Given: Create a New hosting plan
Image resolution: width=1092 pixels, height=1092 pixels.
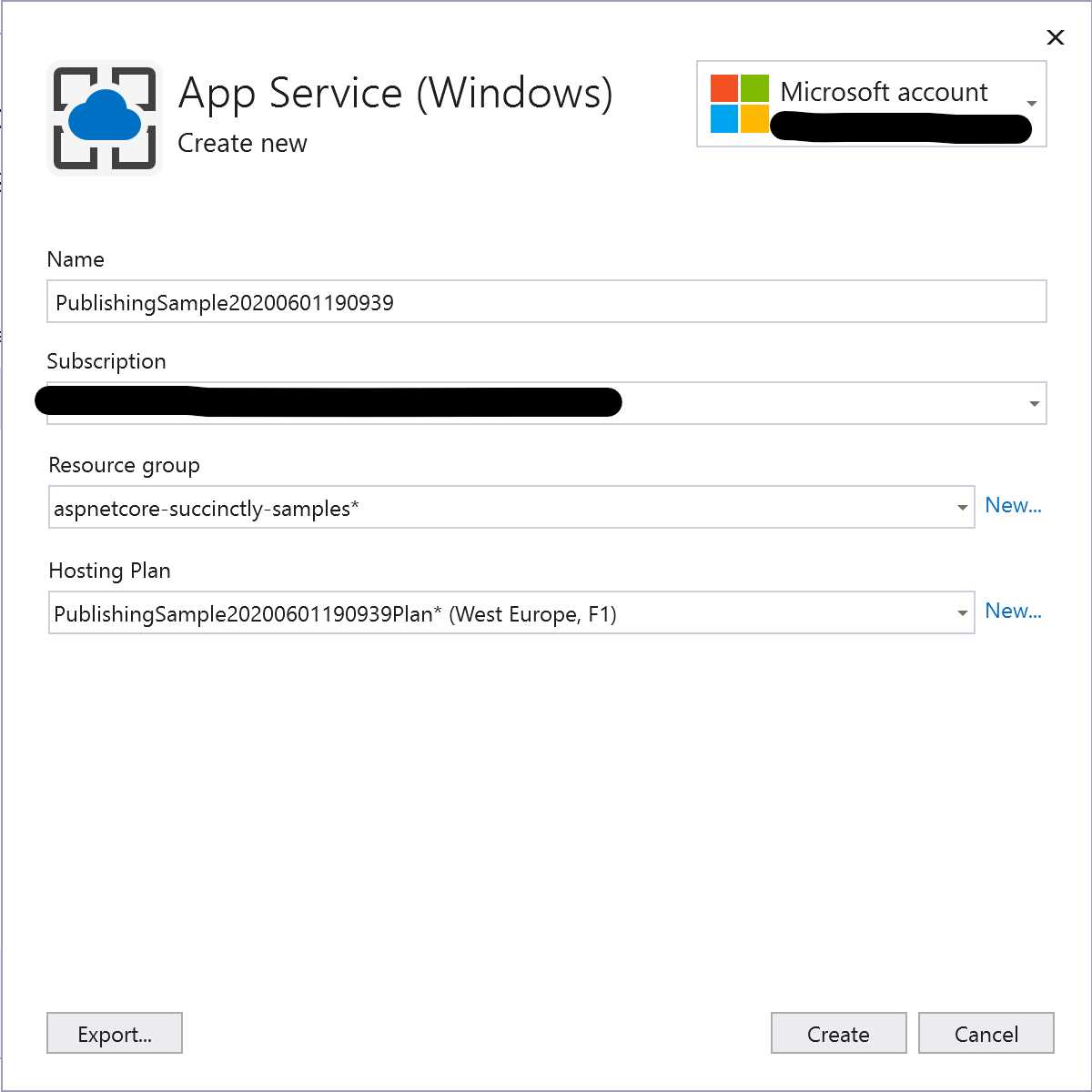Looking at the screenshot, I should tap(1013, 612).
